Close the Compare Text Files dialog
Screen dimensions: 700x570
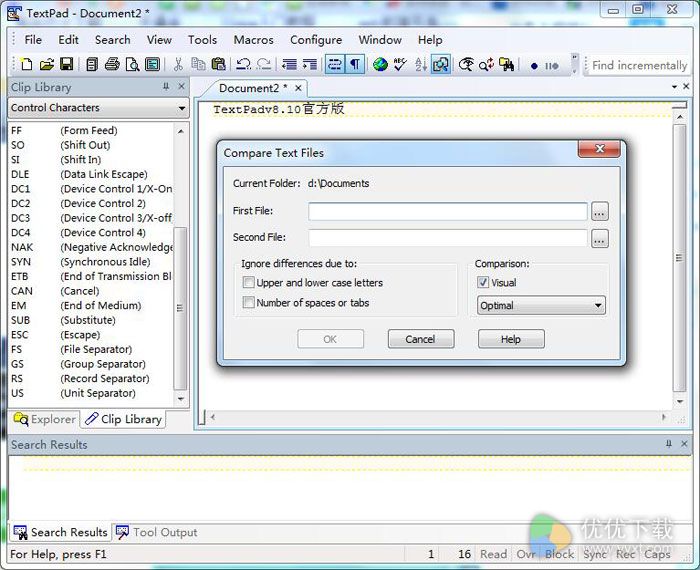tap(599, 149)
